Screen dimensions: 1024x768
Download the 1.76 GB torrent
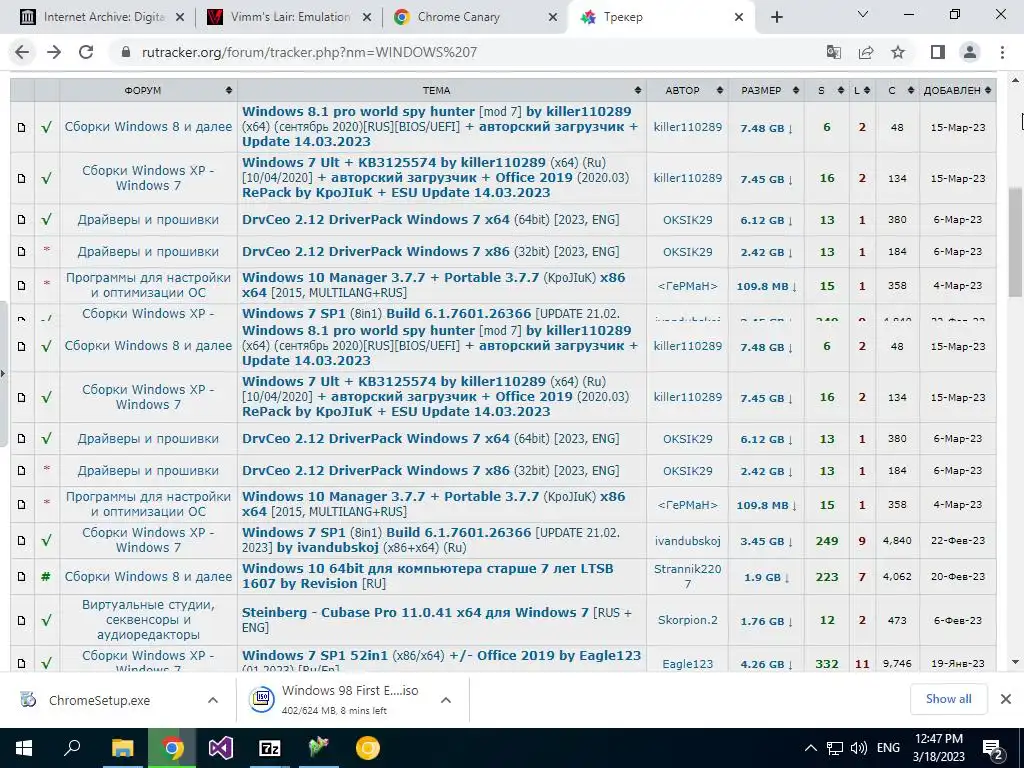tap(766, 621)
